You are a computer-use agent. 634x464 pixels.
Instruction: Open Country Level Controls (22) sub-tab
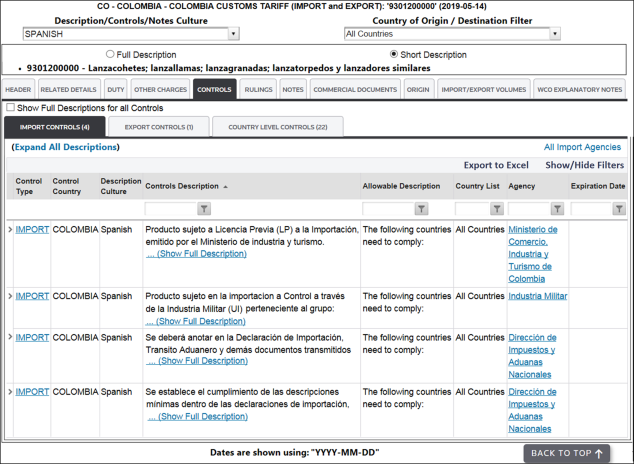[278, 127]
